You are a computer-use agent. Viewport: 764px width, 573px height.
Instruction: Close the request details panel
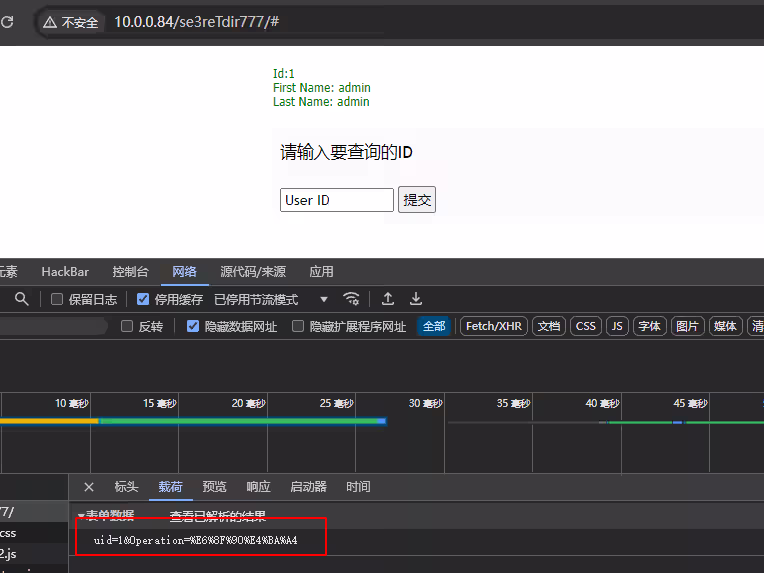(x=89, y=487)
